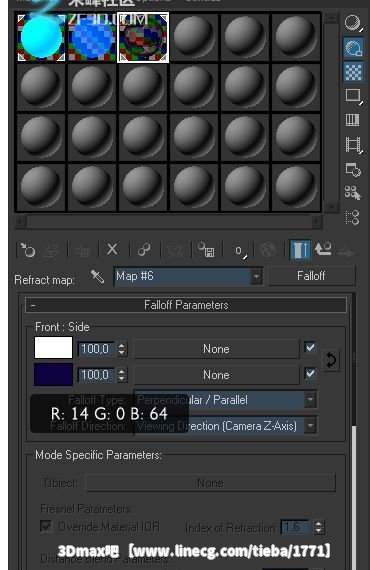Uncheck the Front map enable checkbox
Viewport: 370px width, 570px height.
[310, 348]
